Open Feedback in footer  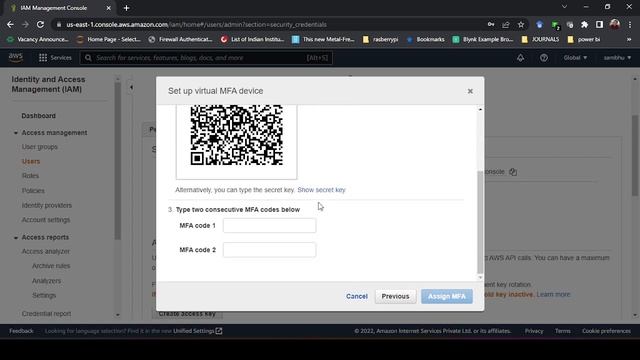pyautogui.click(x=21, y=331)
